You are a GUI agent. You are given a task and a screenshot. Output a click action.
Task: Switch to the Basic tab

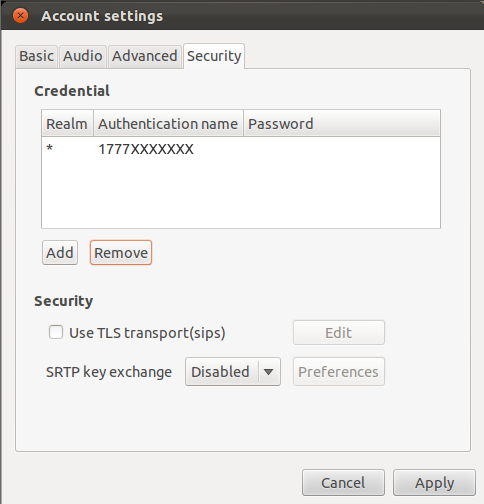coord(36,56)
